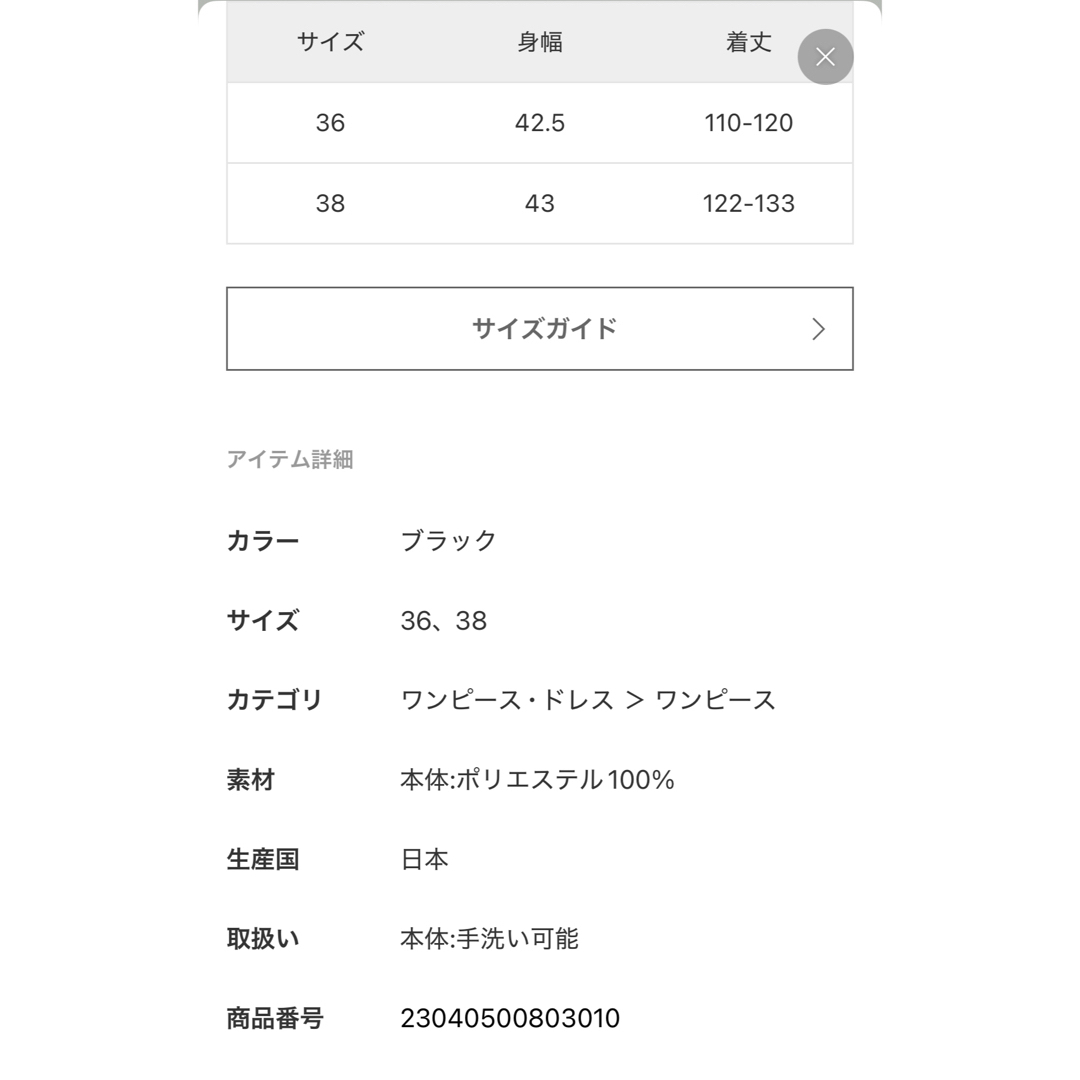Click the 生産国 value 日本
This screenshot has width=1080, height=1080.
(x=424, y=860)
